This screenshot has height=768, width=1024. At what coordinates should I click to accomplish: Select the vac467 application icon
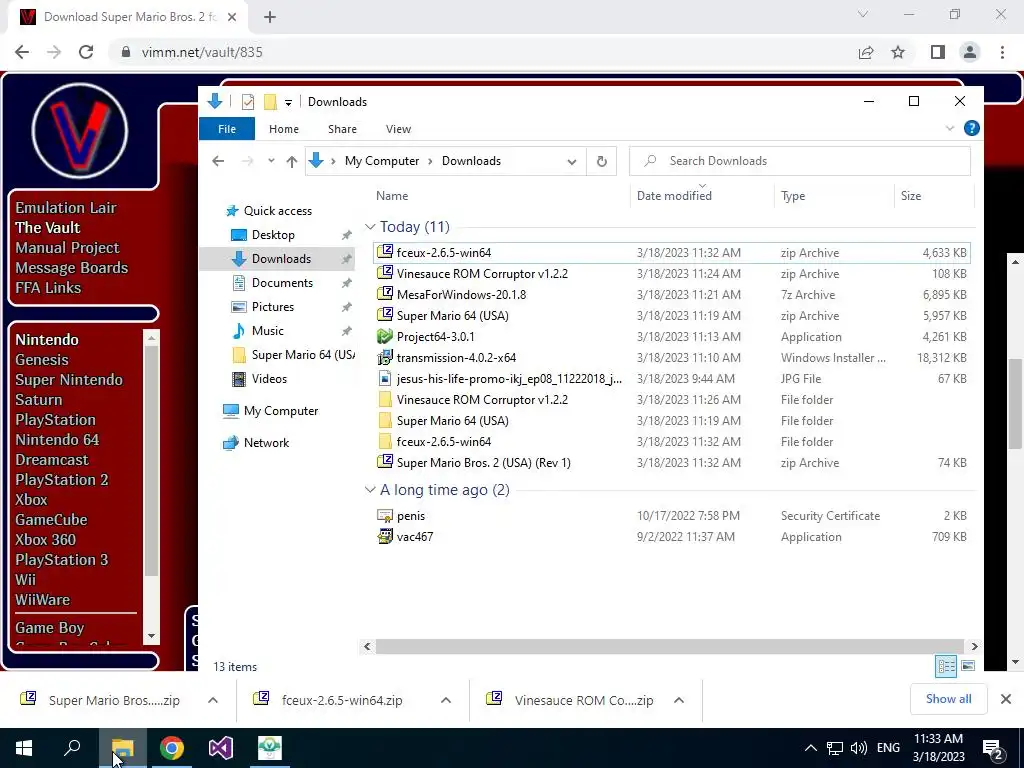(385, 537)
